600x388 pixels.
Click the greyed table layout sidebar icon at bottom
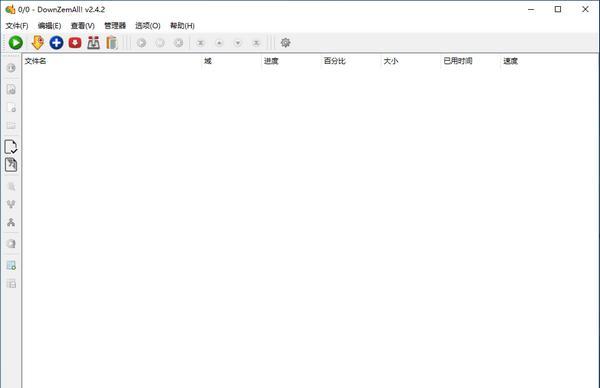11,284
